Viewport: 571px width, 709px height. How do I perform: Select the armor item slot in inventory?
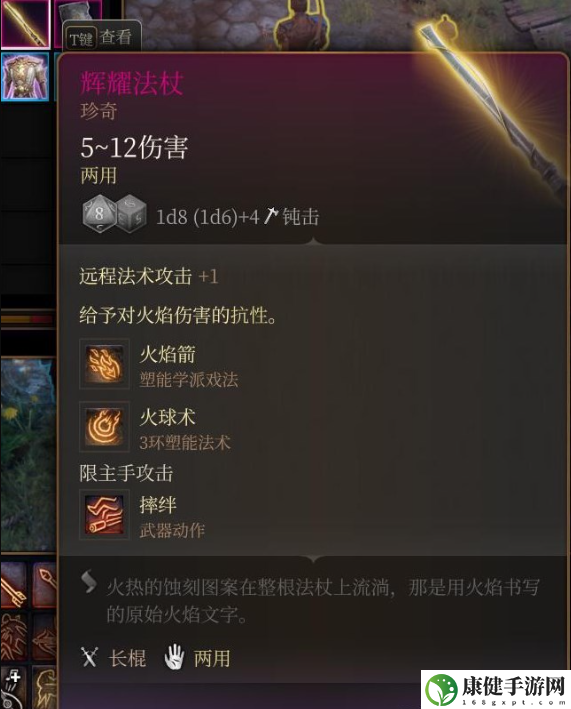click(25, 76)
